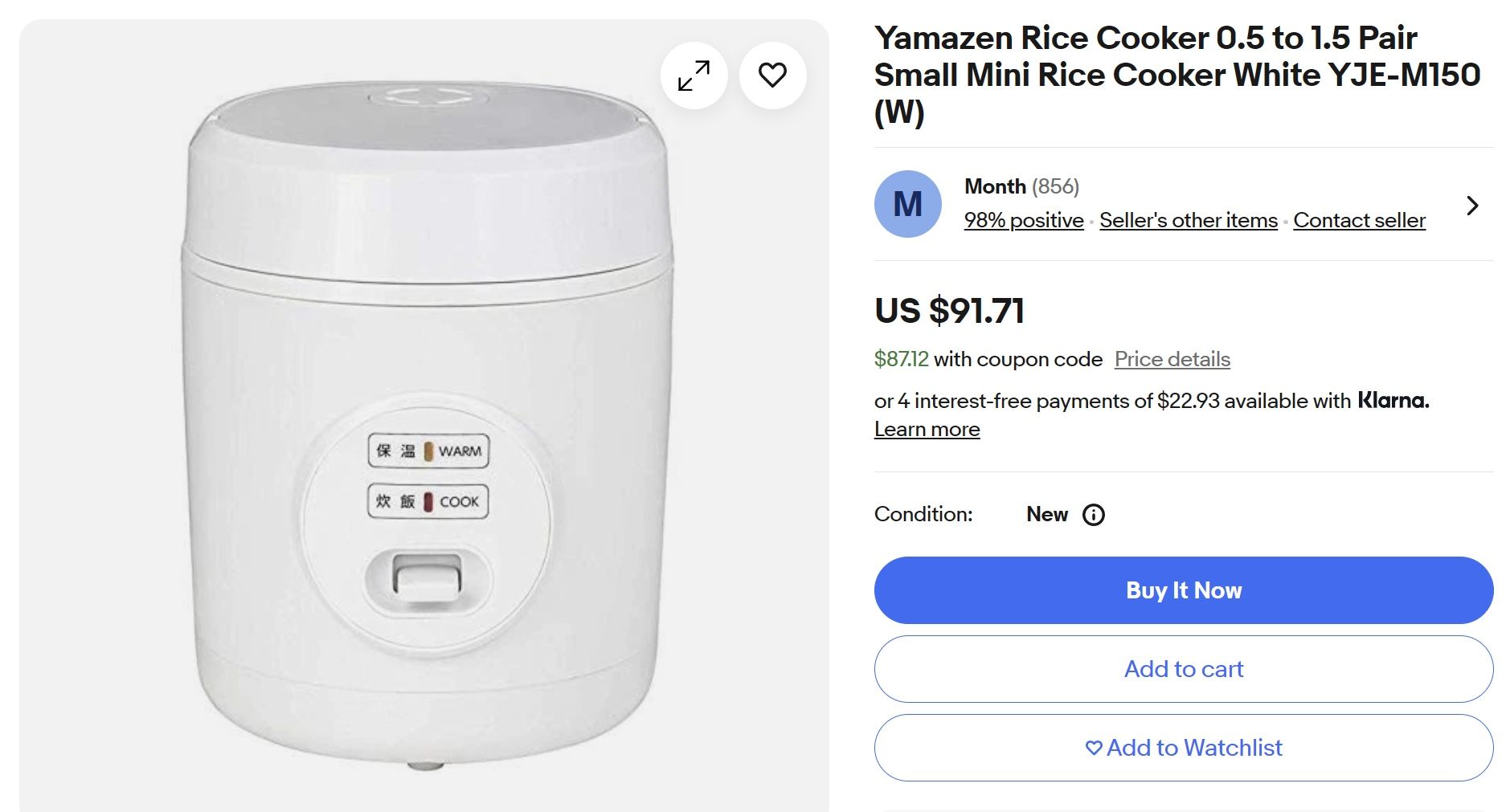1510x812 pixels.
Task: Click the Buy It Now button
Action: (x=1183, y=590)
